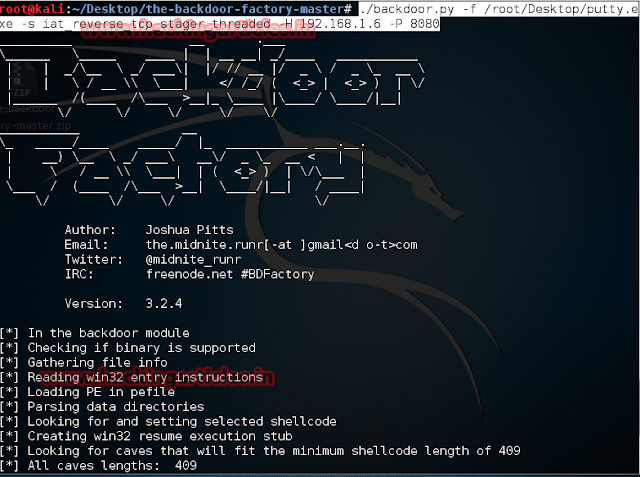Click the port value '8080'
This screenshot has height=477, width=640.
[x=424, y=24]
